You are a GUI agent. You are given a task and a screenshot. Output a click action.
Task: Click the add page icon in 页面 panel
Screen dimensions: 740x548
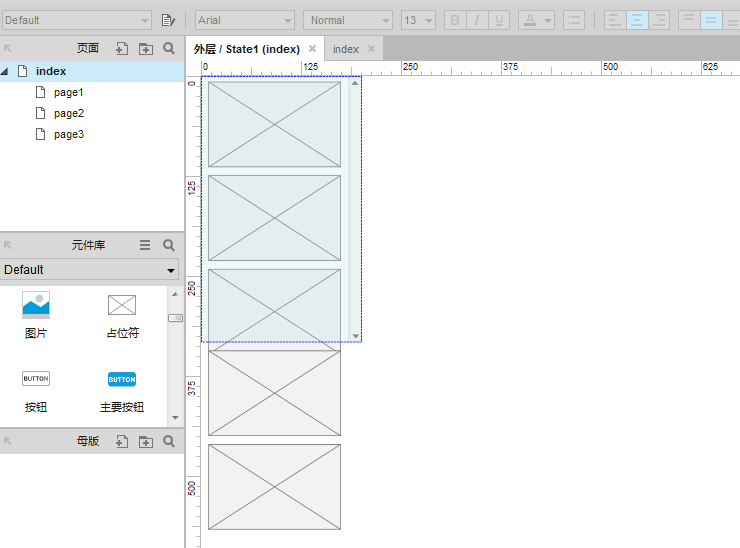pyautogui.click(x=122, y=48)
